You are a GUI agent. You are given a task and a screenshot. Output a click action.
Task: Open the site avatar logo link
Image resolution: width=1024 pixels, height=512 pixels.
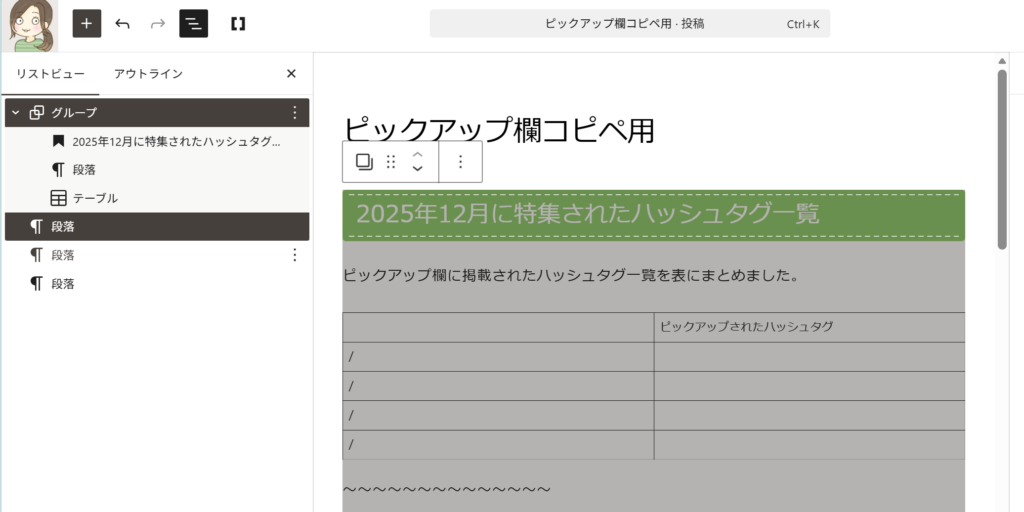[28, 25]
